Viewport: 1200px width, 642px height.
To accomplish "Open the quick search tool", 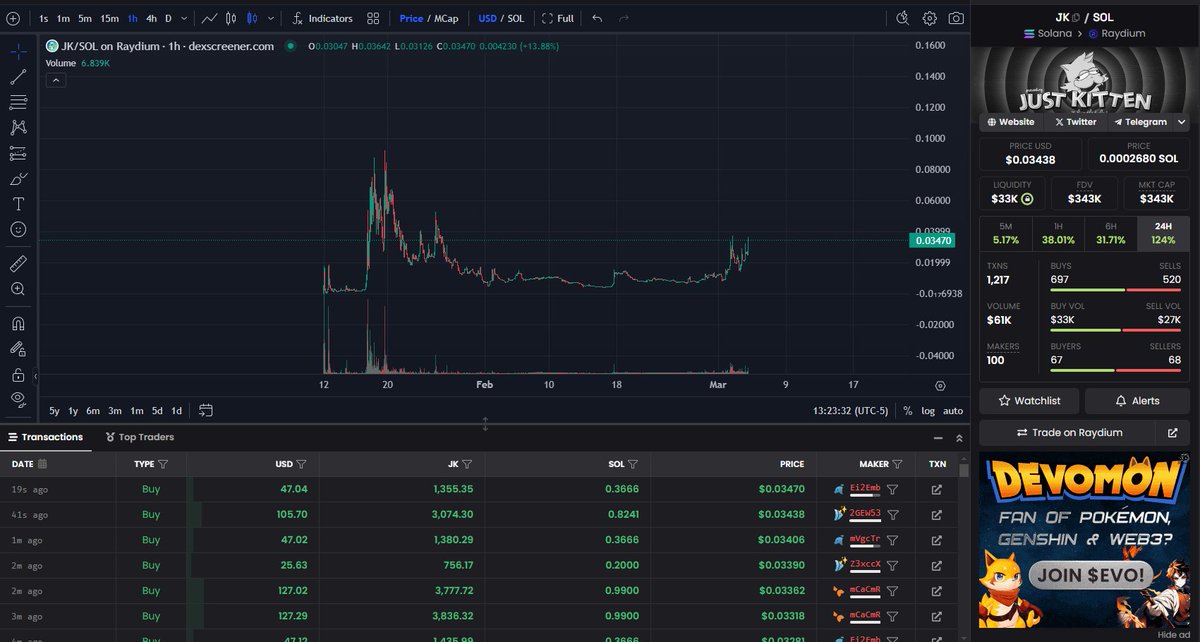I will coord(903,18).
